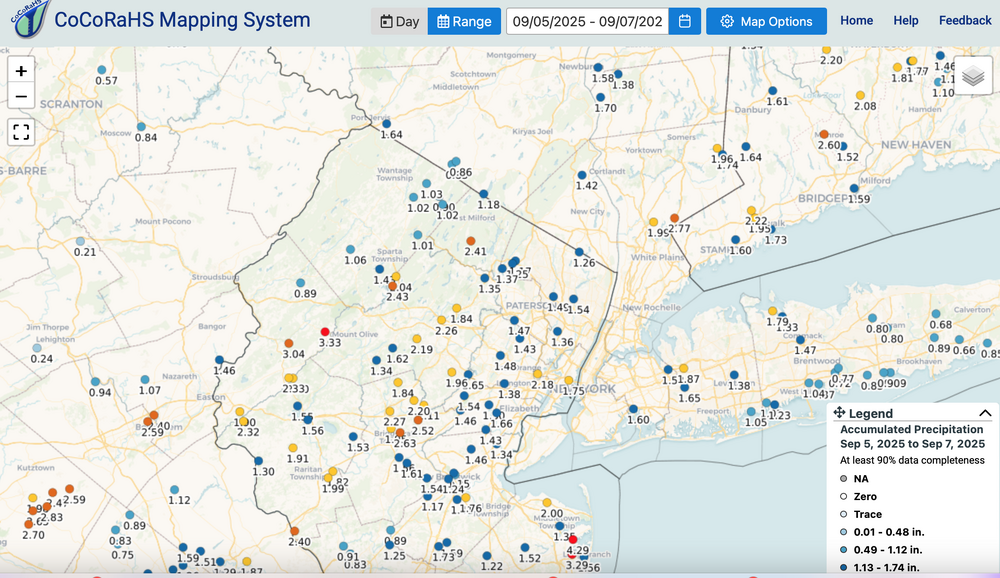Click the Middletown map label
Viewport: 1000px width, 578px height.
pyautogui.click(x=455, y=87)
